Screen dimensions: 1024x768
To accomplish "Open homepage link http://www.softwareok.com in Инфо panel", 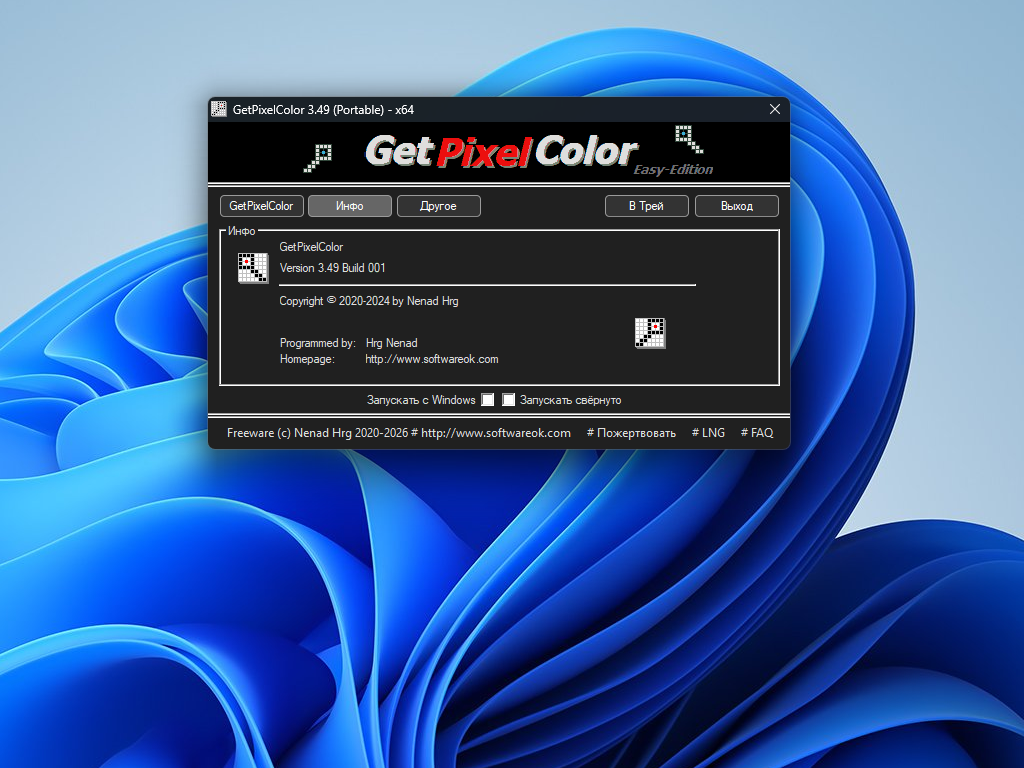I will pyautogui.click(x=432, y=359).
